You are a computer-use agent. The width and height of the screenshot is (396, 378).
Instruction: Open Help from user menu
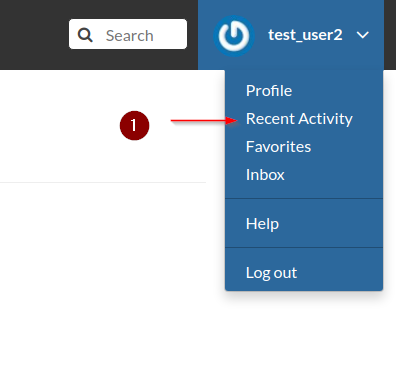click(262, 224)
